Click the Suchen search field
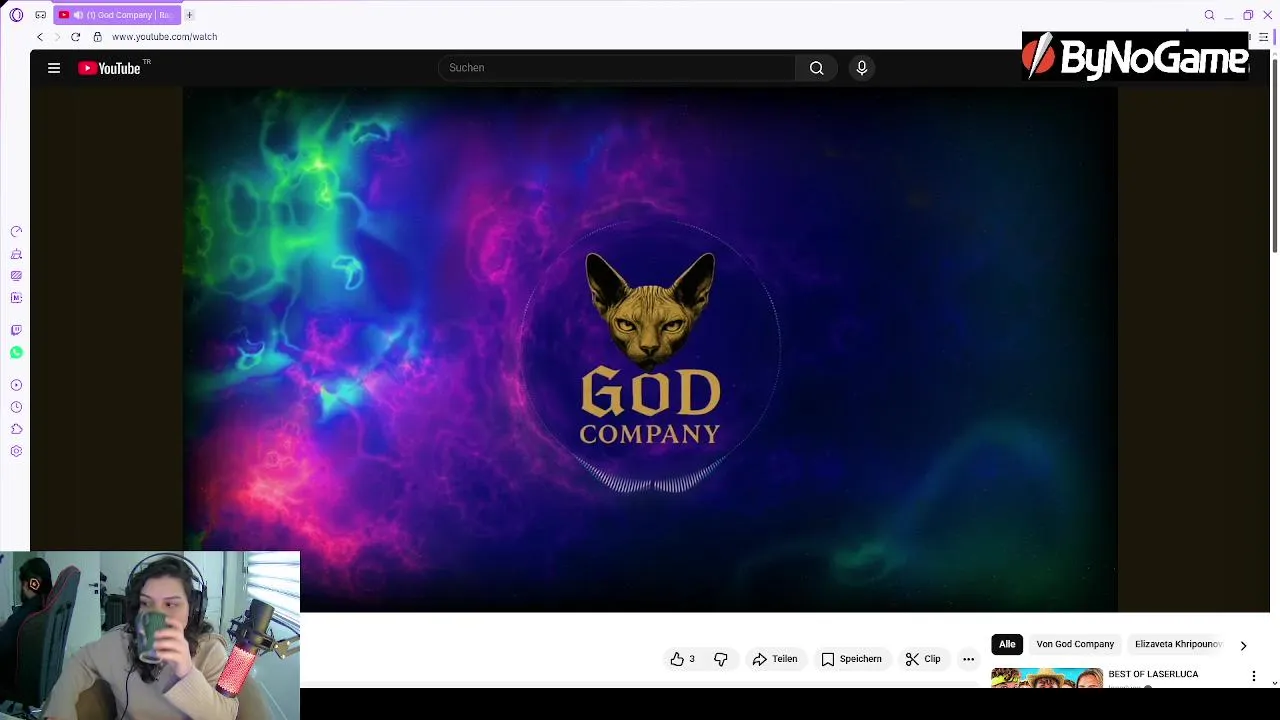This screenshot has width=1280, height=720. click(616, 68)
